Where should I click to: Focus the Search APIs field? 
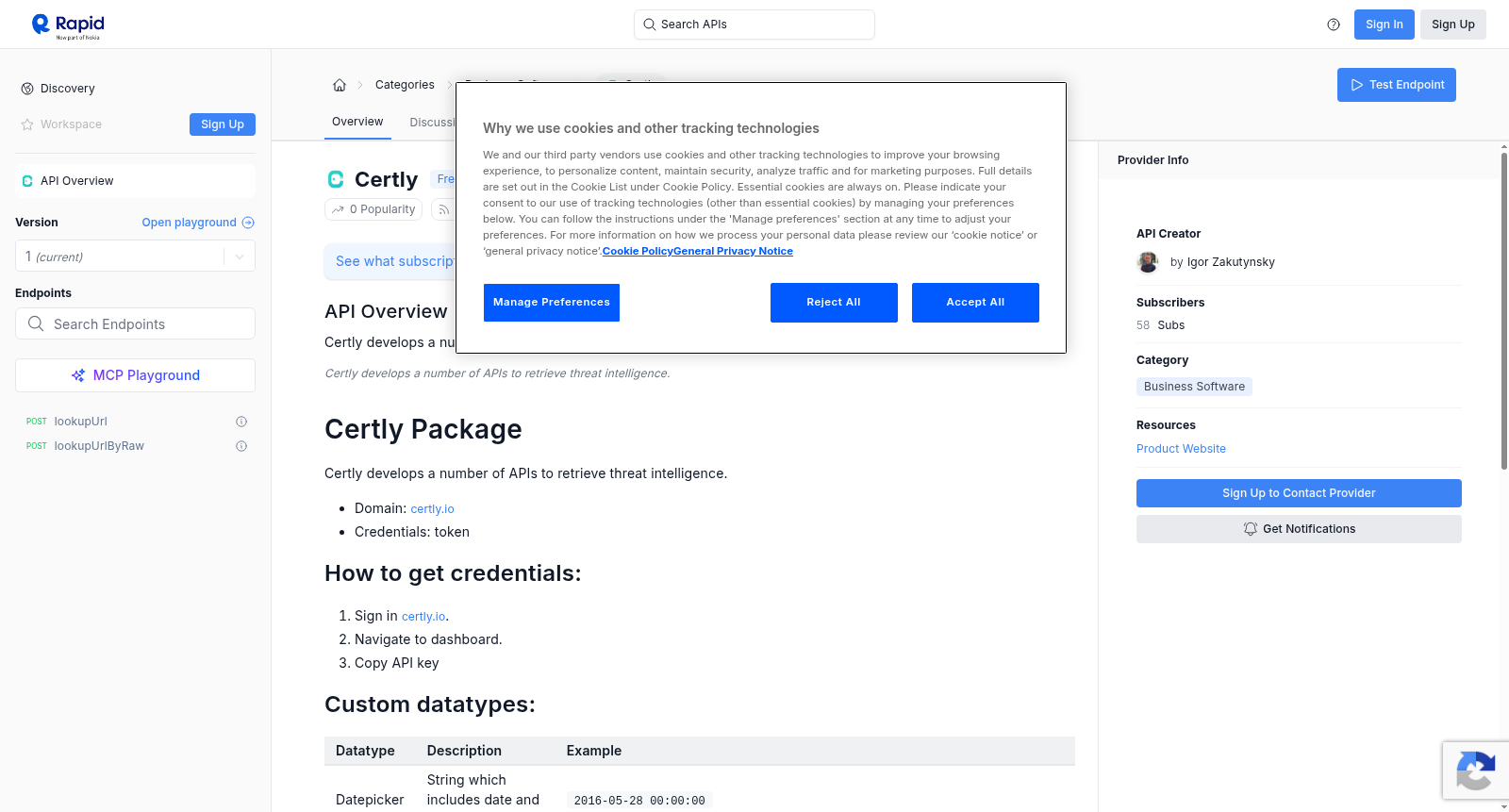point(754,25)
